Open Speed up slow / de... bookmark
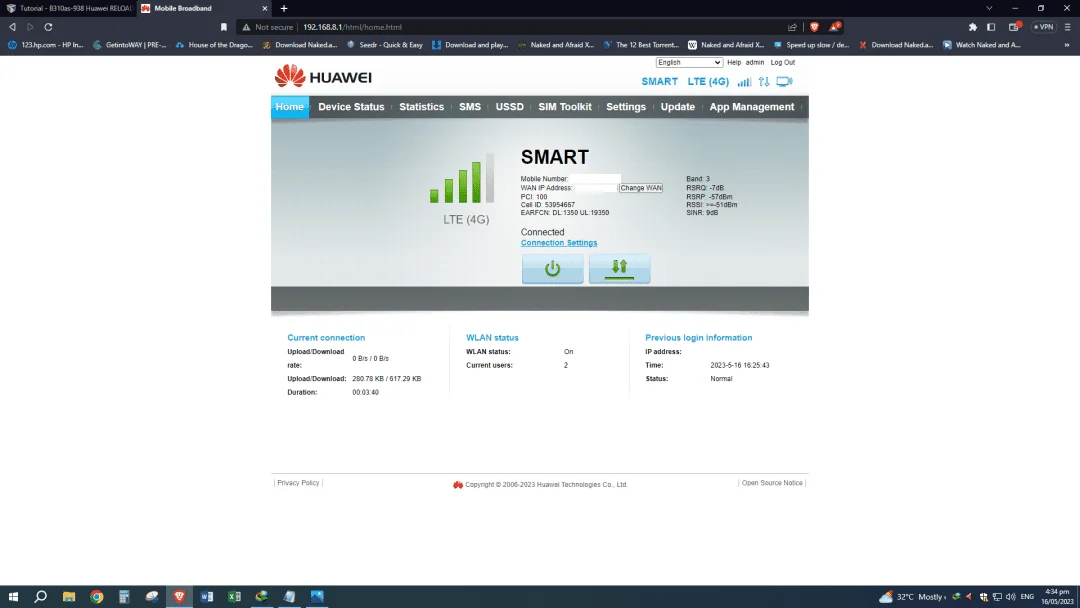1080x608 pixels. (x=811, y=45)
